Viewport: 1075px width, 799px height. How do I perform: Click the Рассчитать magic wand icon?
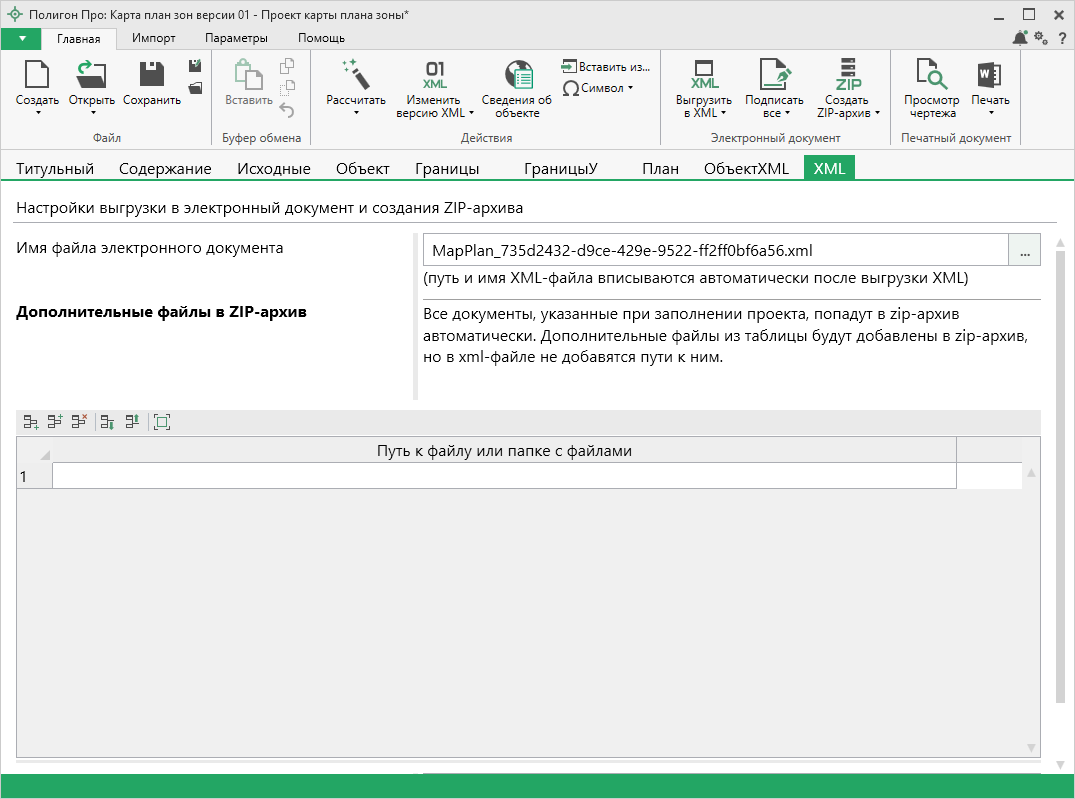pos(355,75)
